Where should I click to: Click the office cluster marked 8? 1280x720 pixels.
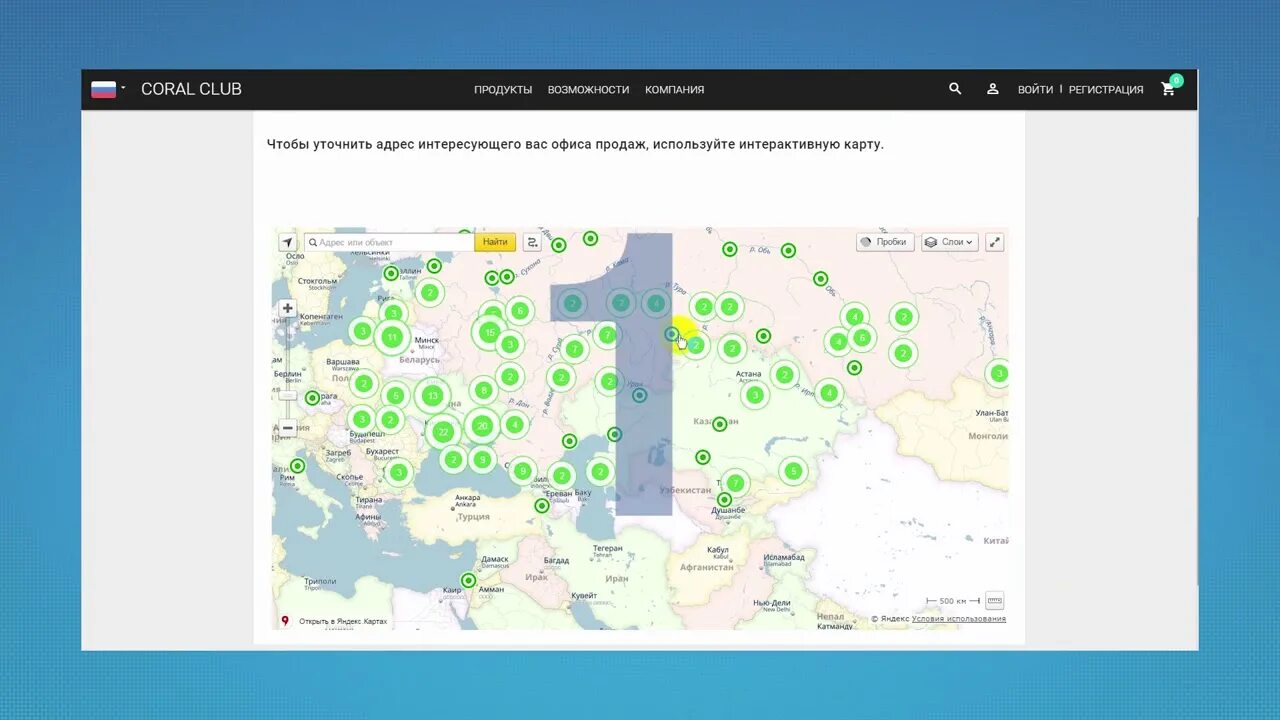(x=483, y=391)
